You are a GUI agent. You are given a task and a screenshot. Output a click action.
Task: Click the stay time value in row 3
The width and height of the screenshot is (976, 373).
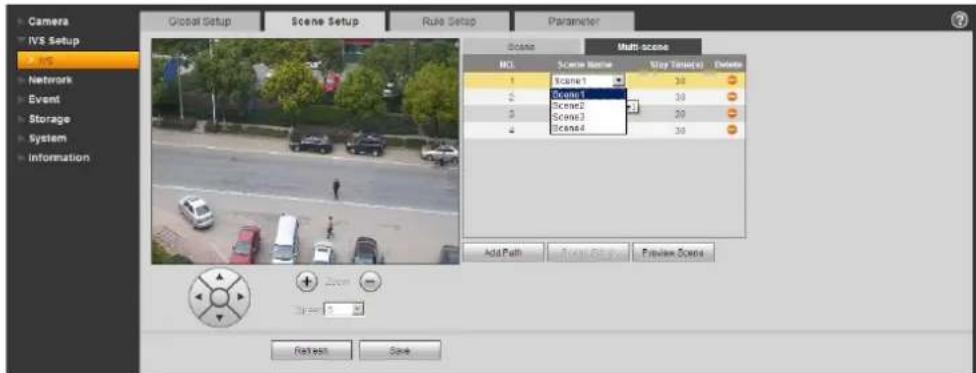(x=680, y=113)
